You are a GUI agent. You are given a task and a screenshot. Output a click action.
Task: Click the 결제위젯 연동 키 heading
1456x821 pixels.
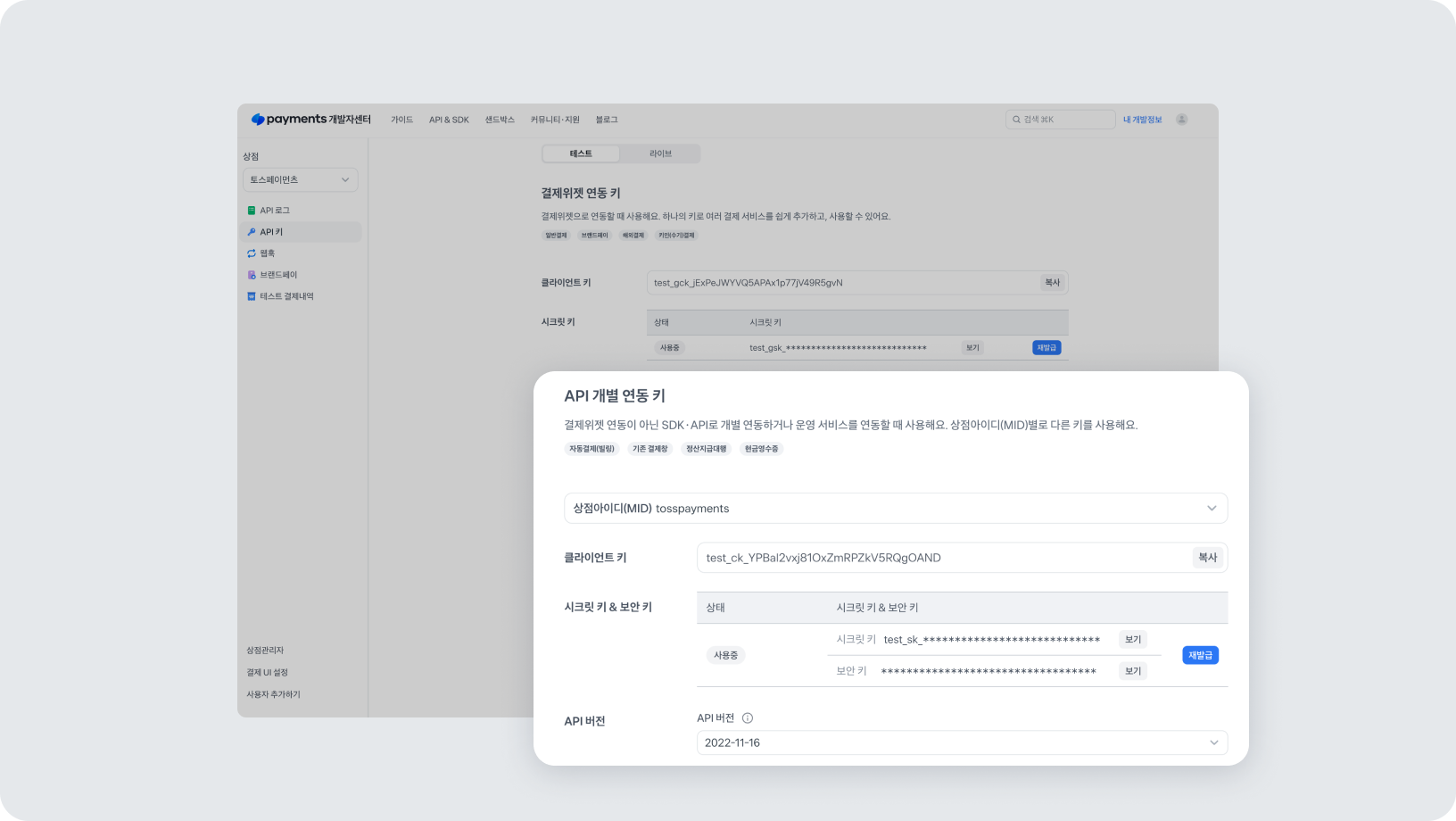581,193
